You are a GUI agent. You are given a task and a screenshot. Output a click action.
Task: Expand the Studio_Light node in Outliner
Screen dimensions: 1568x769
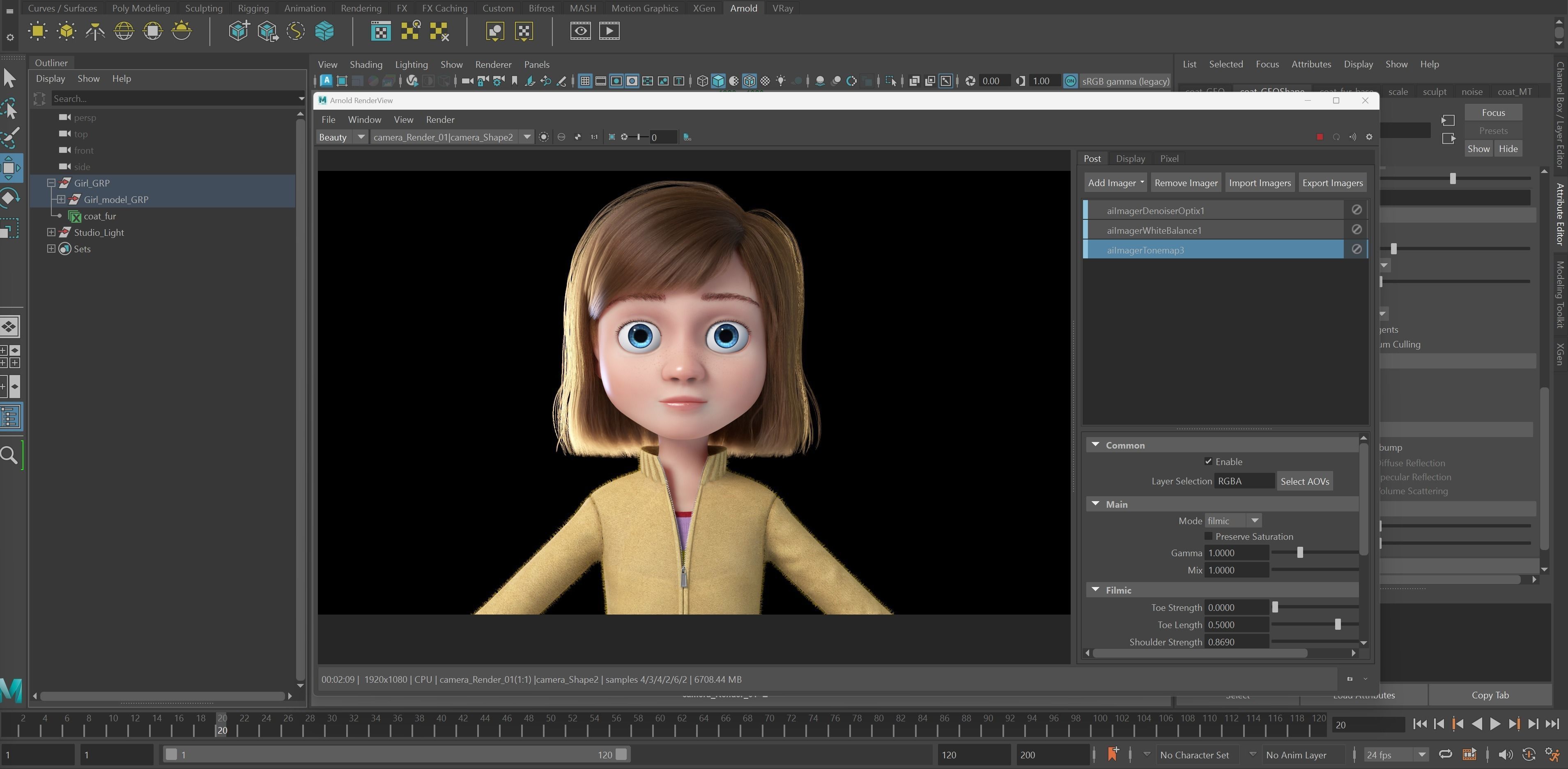(x=51, y=232)
